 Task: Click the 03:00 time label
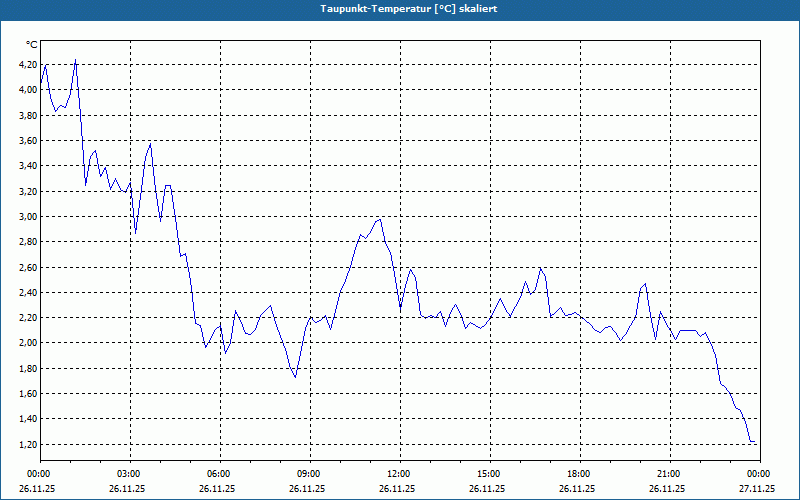pos(128,474)
